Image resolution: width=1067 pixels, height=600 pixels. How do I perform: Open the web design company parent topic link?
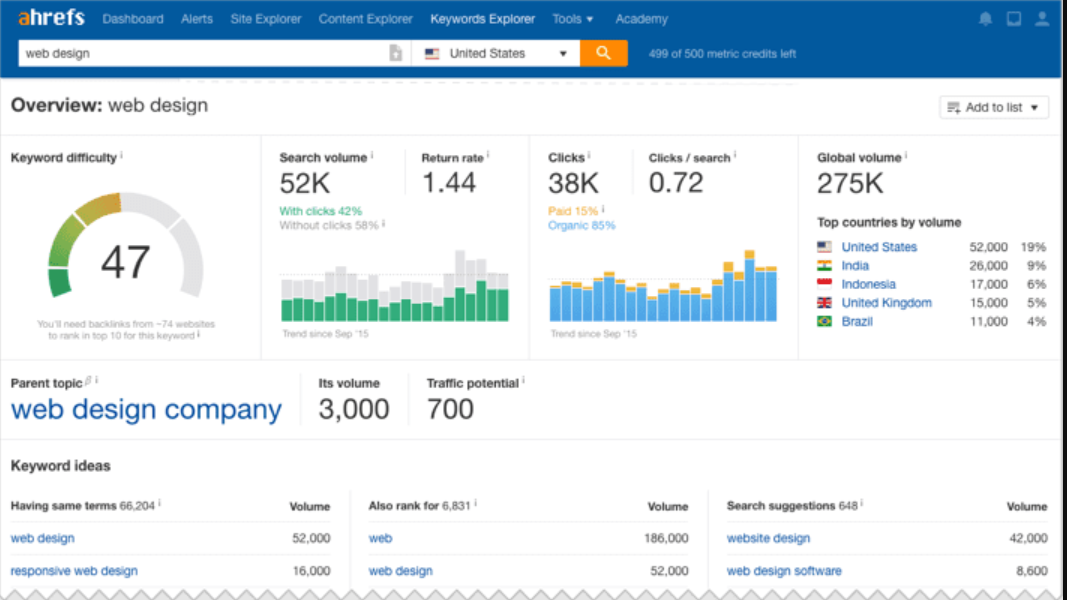pyautogui.click(x=146, y=410)
